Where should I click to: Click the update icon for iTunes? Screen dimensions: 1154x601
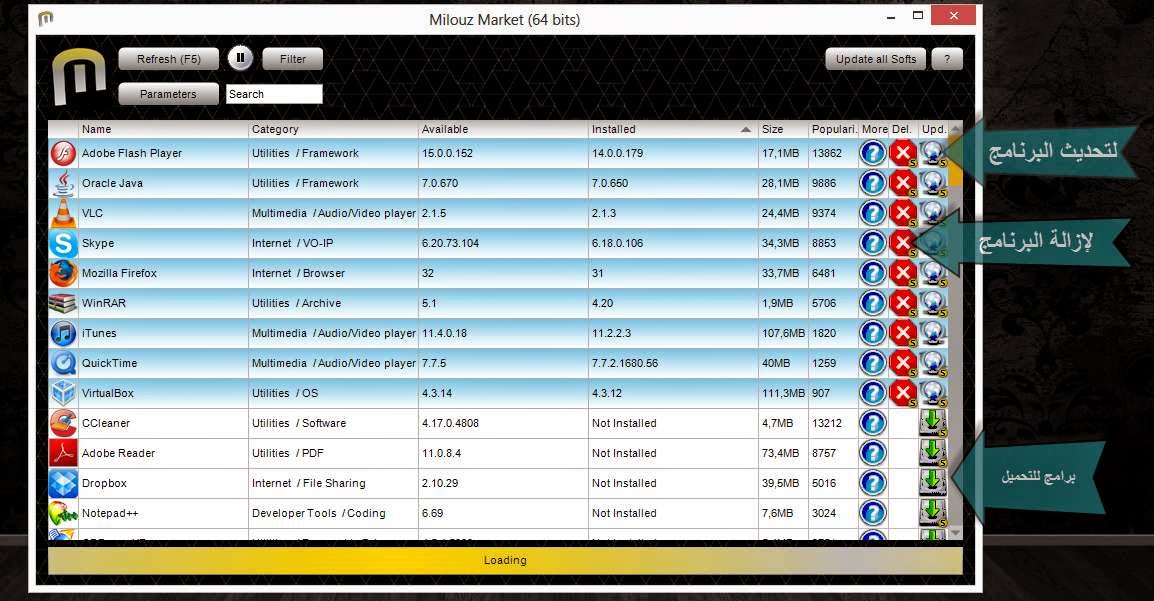click(932, 333)
